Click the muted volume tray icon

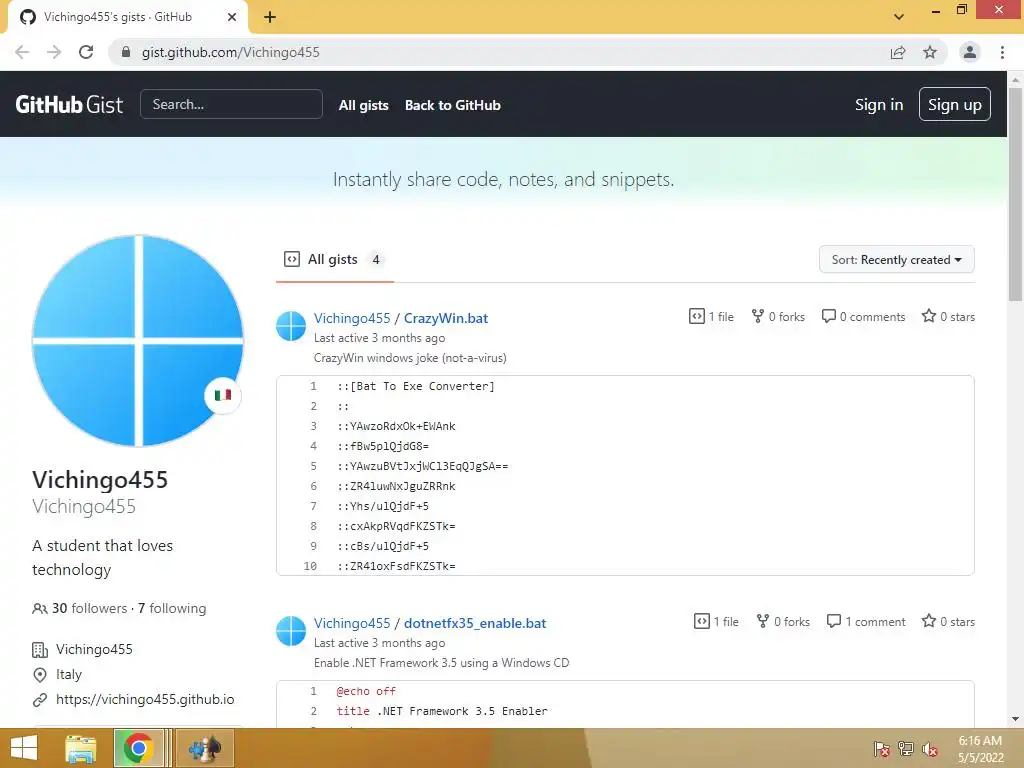tap(930, 748)
